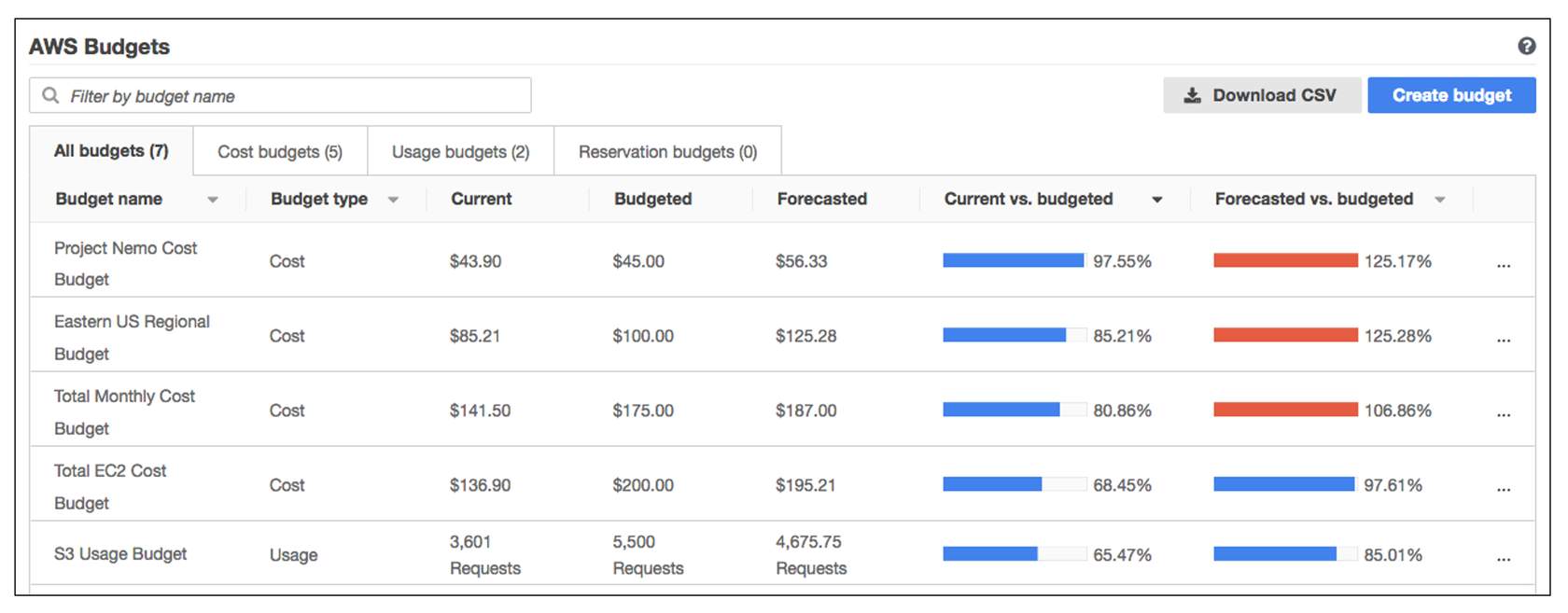Select the 97.61% forecast percentage
This screenshot has height=613, width=1568.
[1393, 485]
